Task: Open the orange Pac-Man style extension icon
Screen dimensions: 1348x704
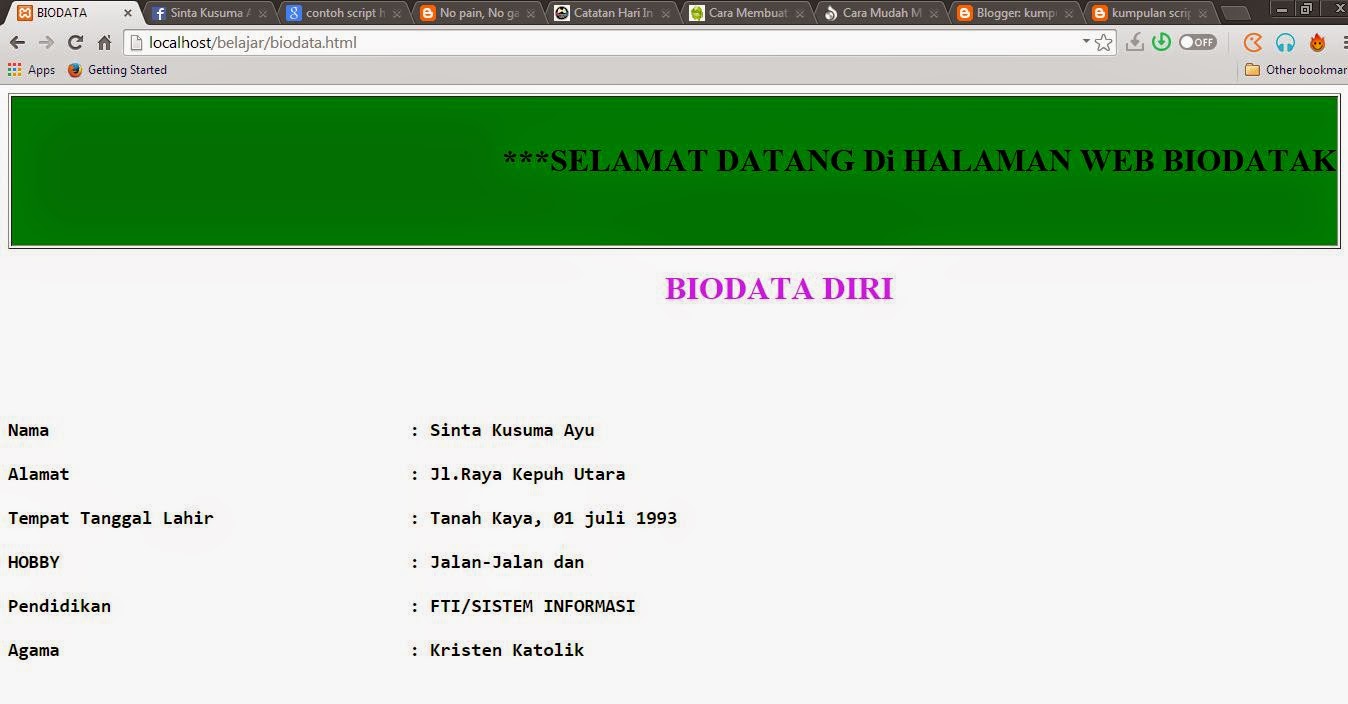Action: 1253,43
